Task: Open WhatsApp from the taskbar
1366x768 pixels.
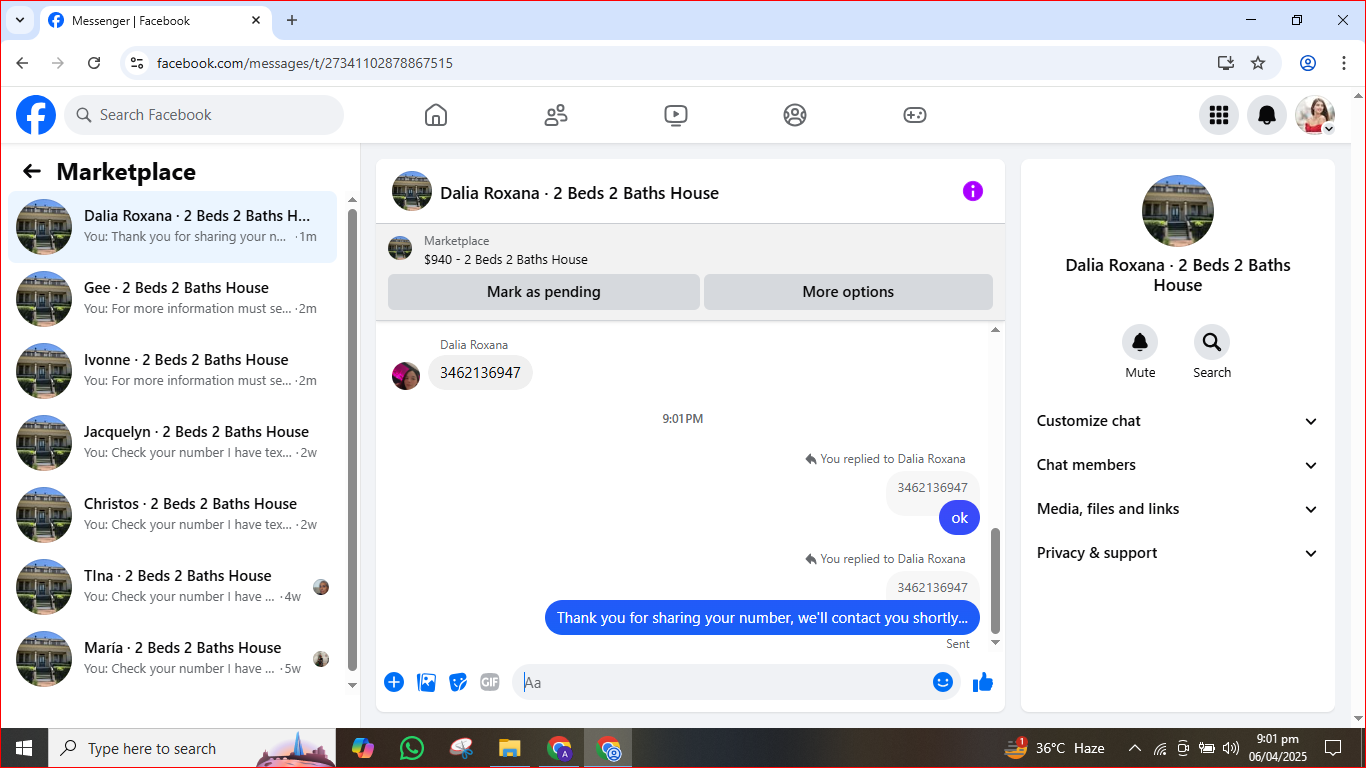Action: point(411,748)
